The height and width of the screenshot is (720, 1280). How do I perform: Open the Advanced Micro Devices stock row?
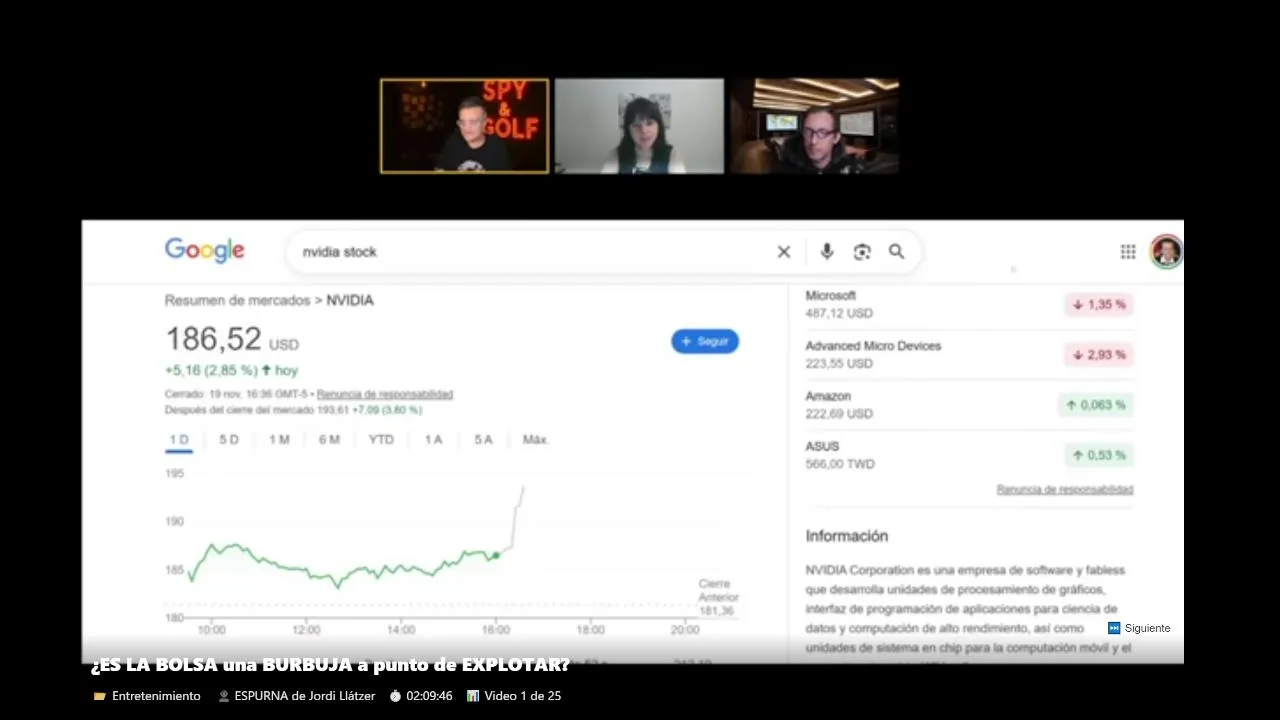pyautogui.click(x=969, y=354)
